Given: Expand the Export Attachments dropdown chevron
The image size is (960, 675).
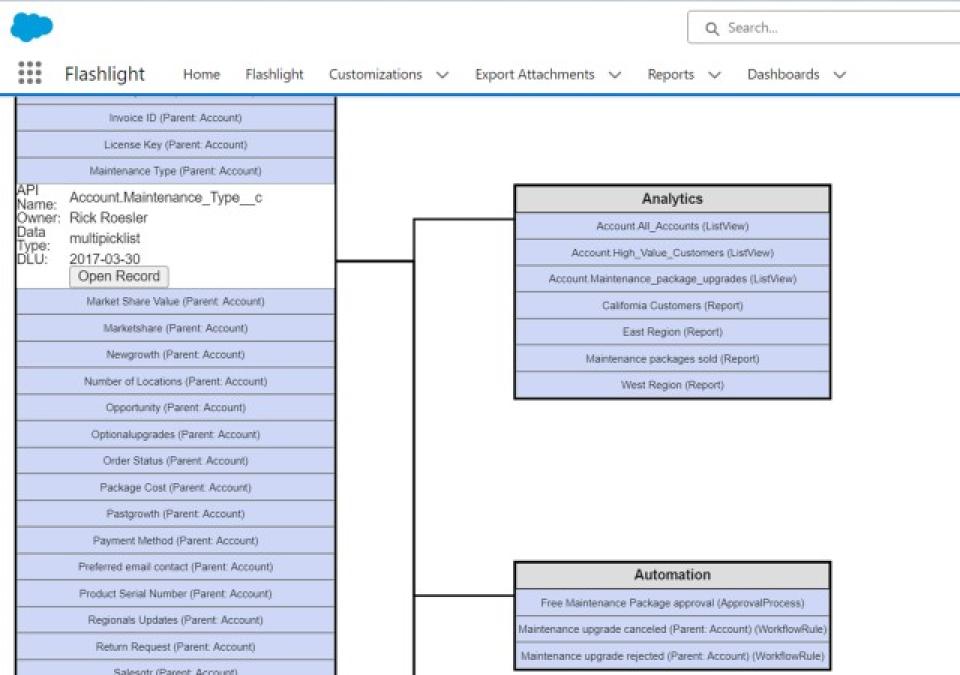Looking at the screenshot, I should (615, 75).
